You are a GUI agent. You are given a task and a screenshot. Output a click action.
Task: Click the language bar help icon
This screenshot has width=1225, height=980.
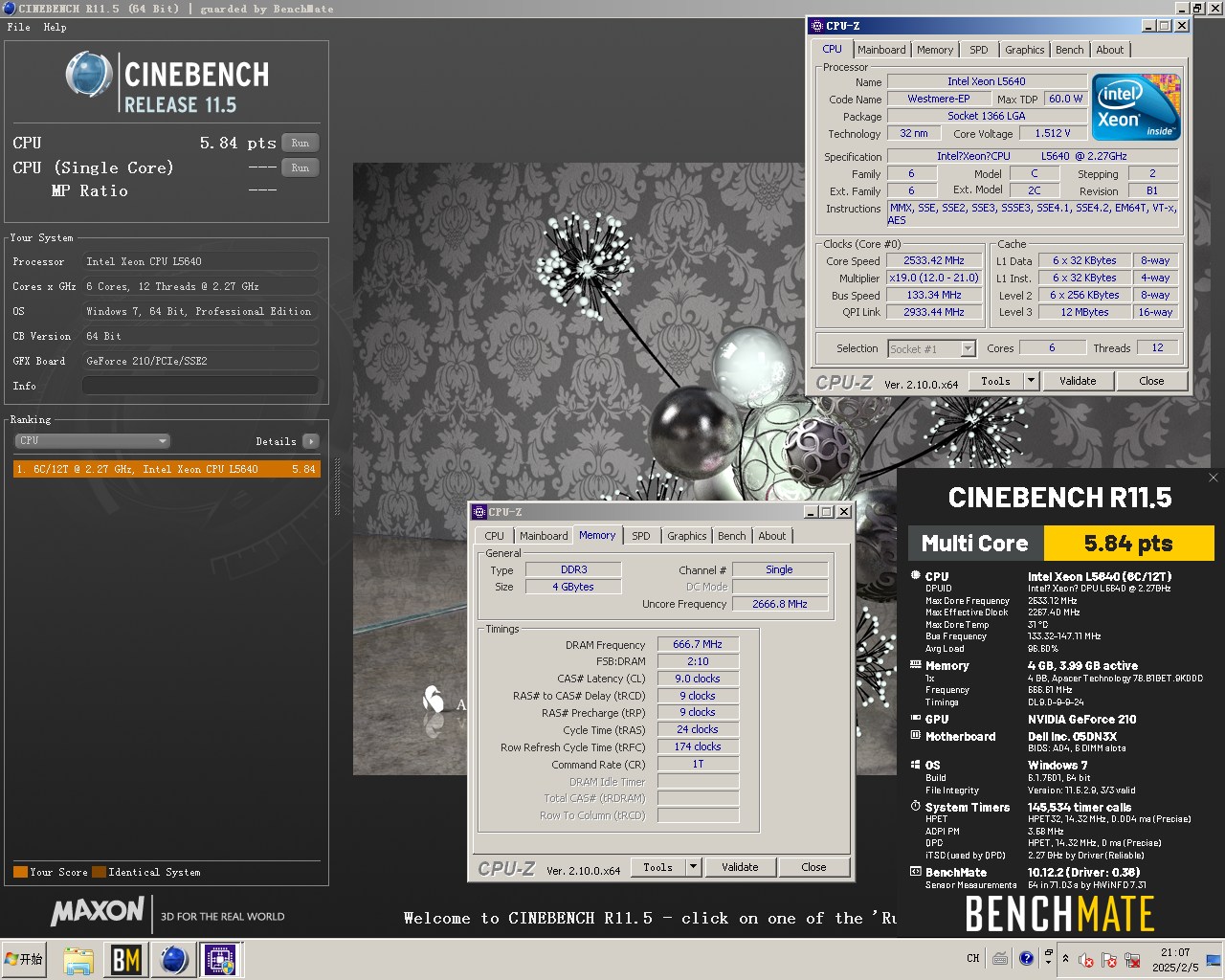1026,959
